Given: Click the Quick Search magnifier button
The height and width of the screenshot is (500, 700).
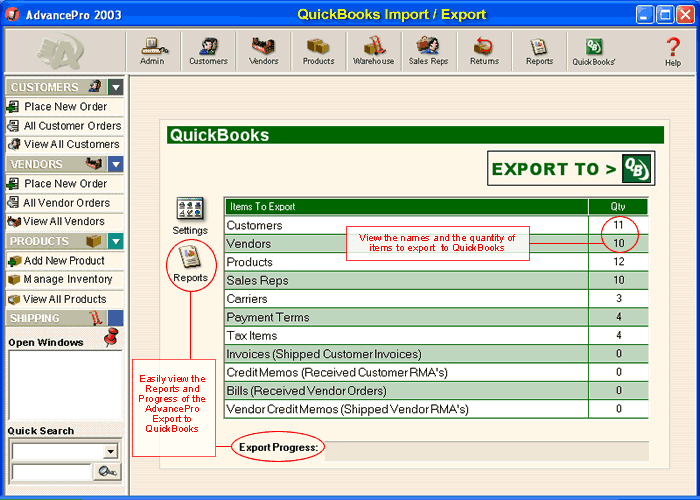Looking at the screenshot, I should (x=108, y=471).
